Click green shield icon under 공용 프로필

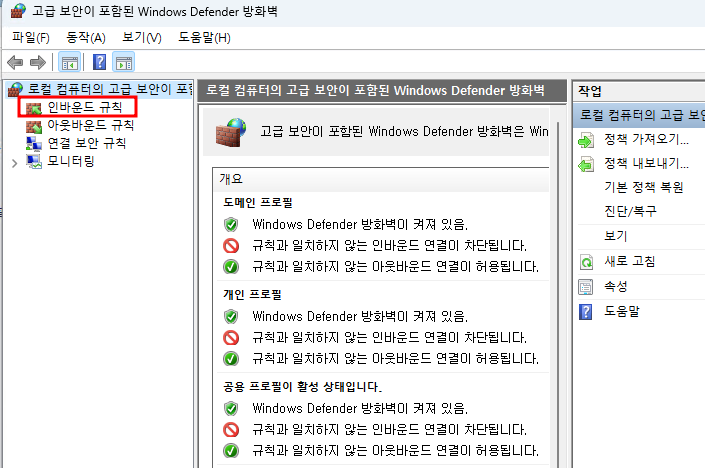(231, 408)
